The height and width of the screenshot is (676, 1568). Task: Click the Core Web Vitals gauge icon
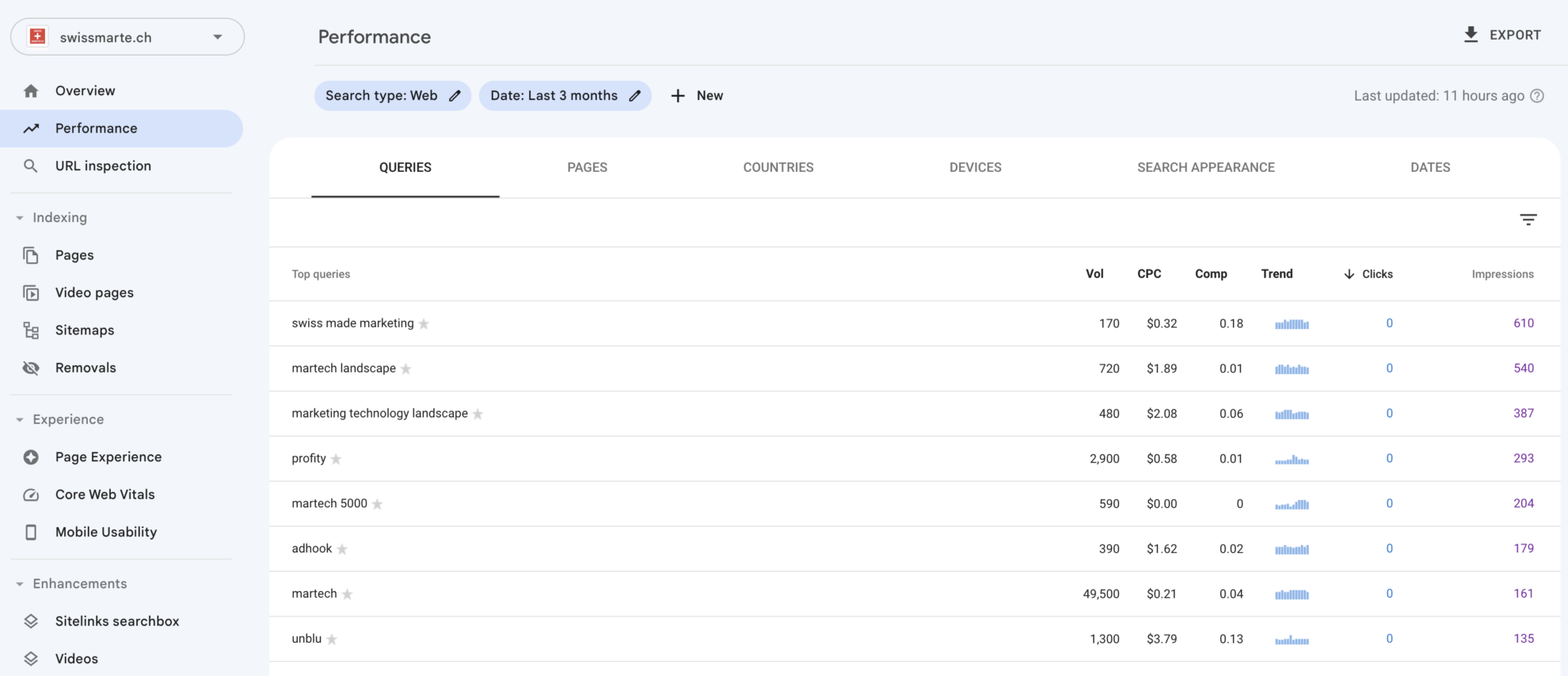(31, 495)
